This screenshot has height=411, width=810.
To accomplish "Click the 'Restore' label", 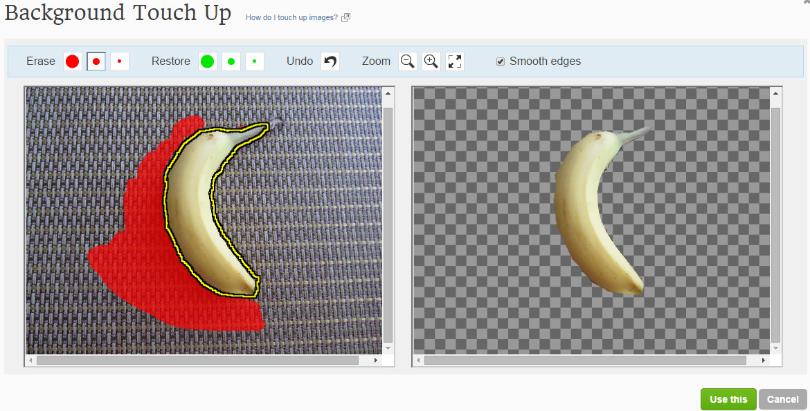I will click(x=171, y=61).
